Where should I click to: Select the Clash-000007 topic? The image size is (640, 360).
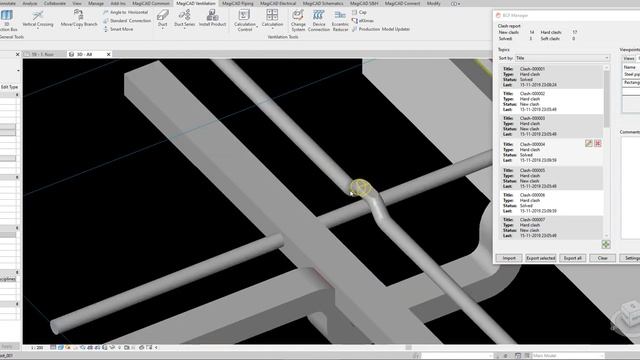552,227
